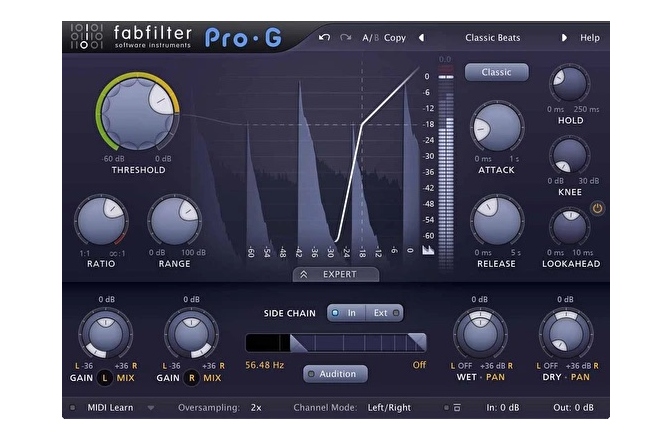Enable the Audition button
The width and height of the screenshot is (672, 440).
pos(336,374)
